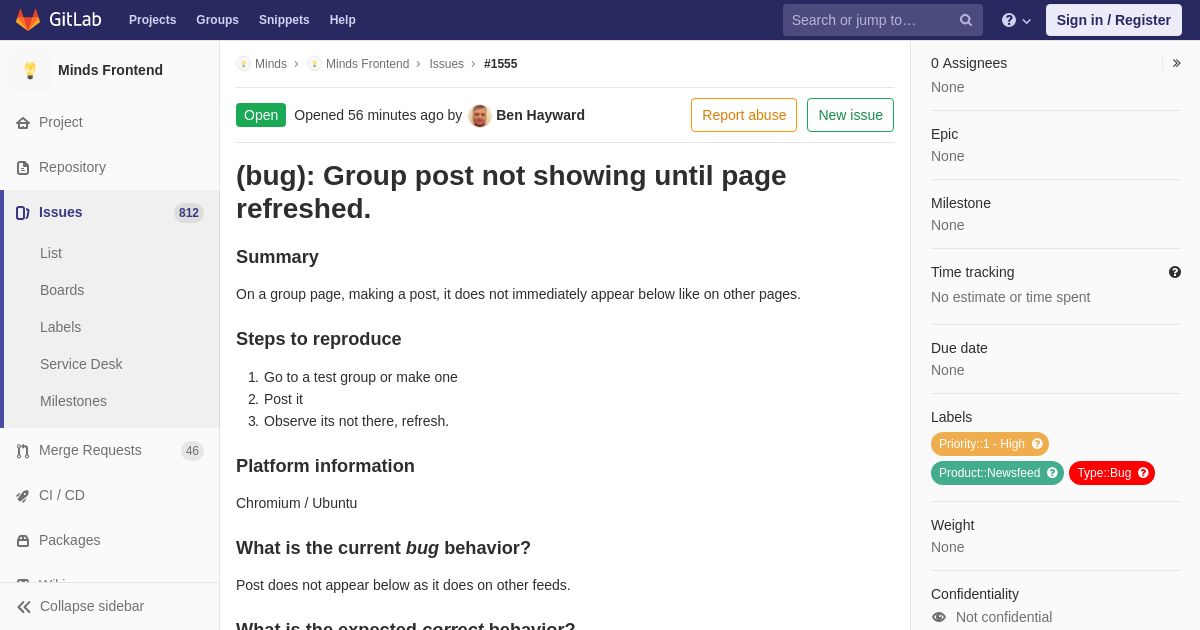Open the Service Desk submenu item
The height and width of the screenshot is (630, 1200).
(81, 364)
